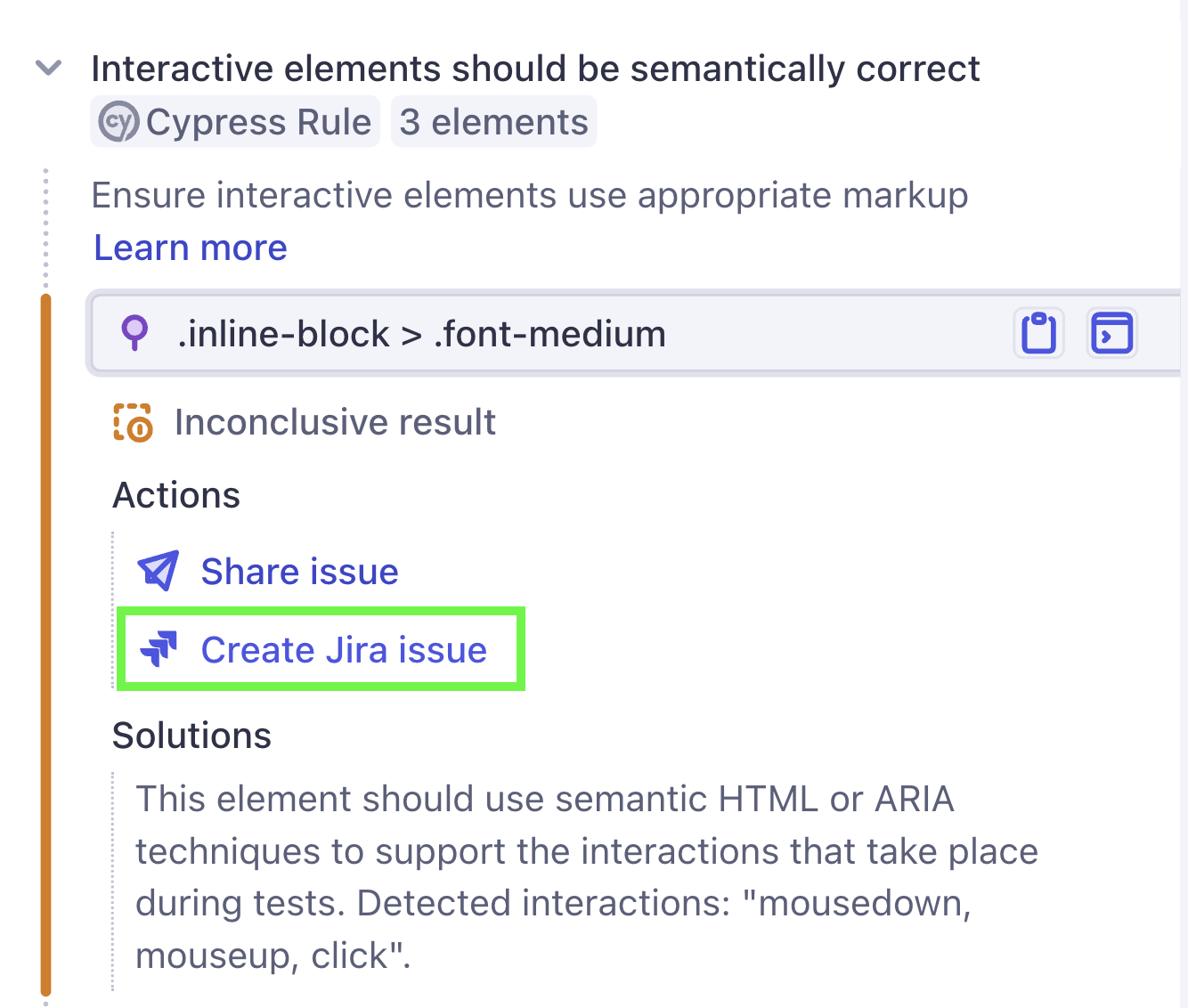Click the Actions heading
This screenshot has width=1188, height=1008.
point(175,495)
